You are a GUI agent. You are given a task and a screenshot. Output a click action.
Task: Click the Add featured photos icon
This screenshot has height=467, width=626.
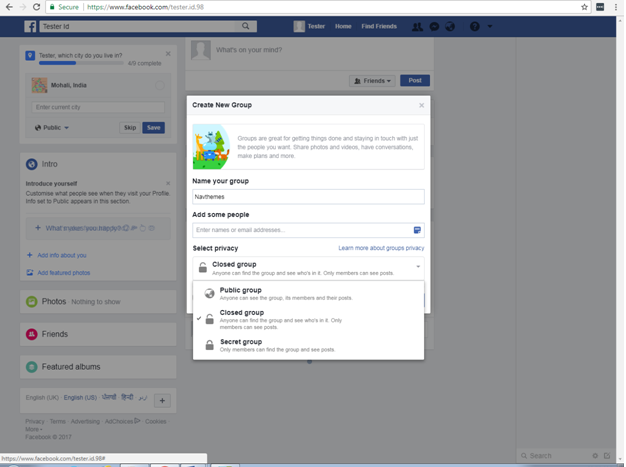point(30,272)
